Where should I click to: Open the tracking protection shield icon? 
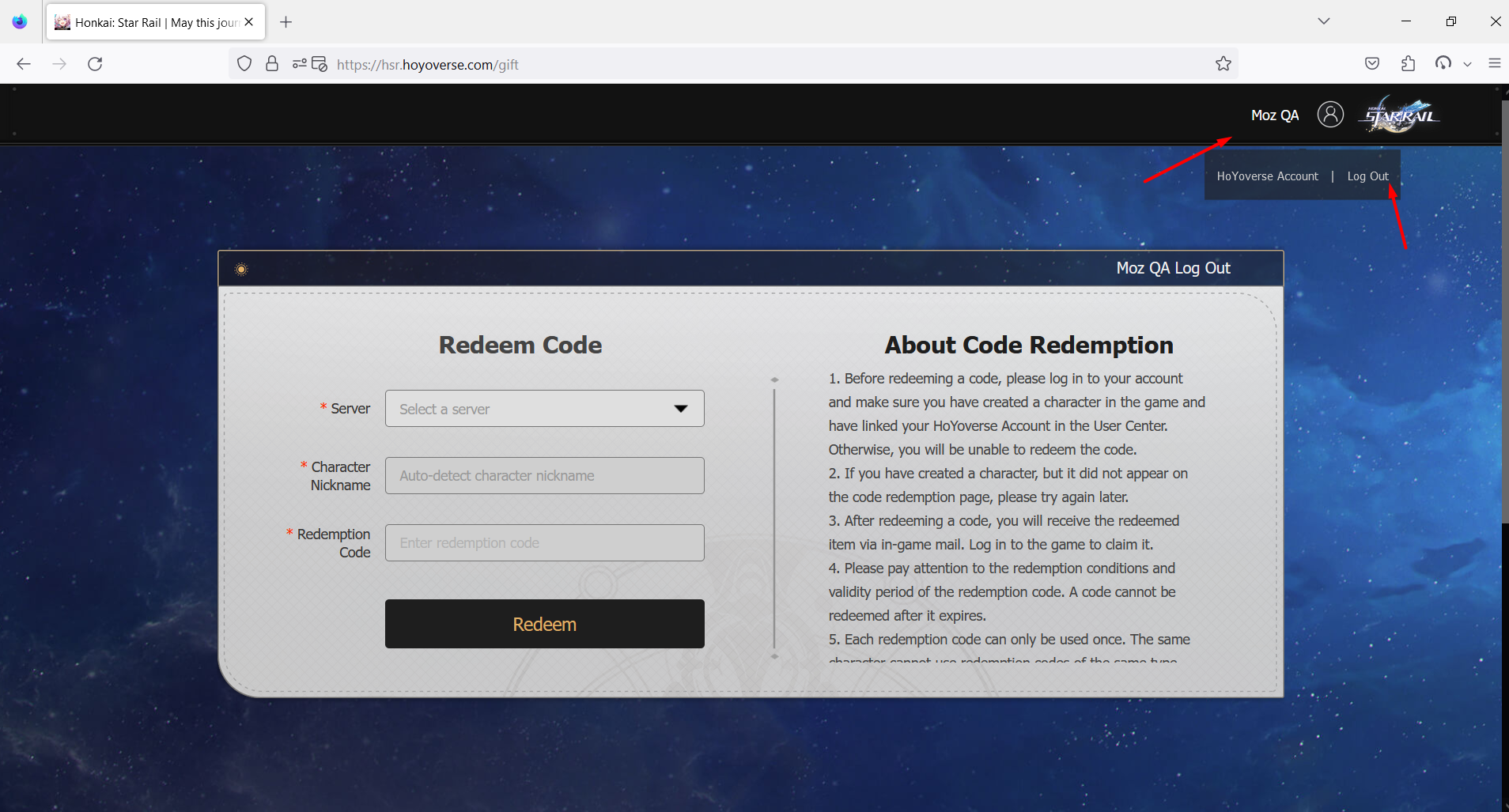coord(244,63)
